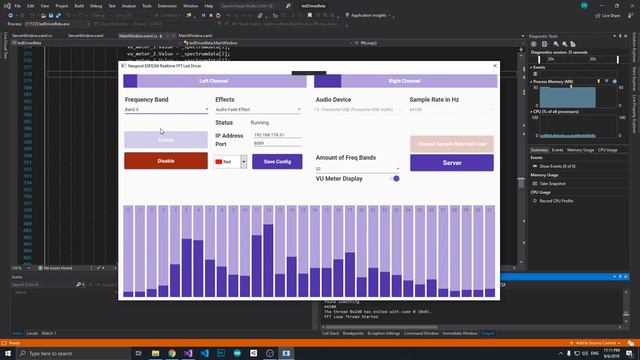This screenshot has width=640, height=360.
Task: Pause debugging in the Visual Studio toolbar
Action: [203, 16]
